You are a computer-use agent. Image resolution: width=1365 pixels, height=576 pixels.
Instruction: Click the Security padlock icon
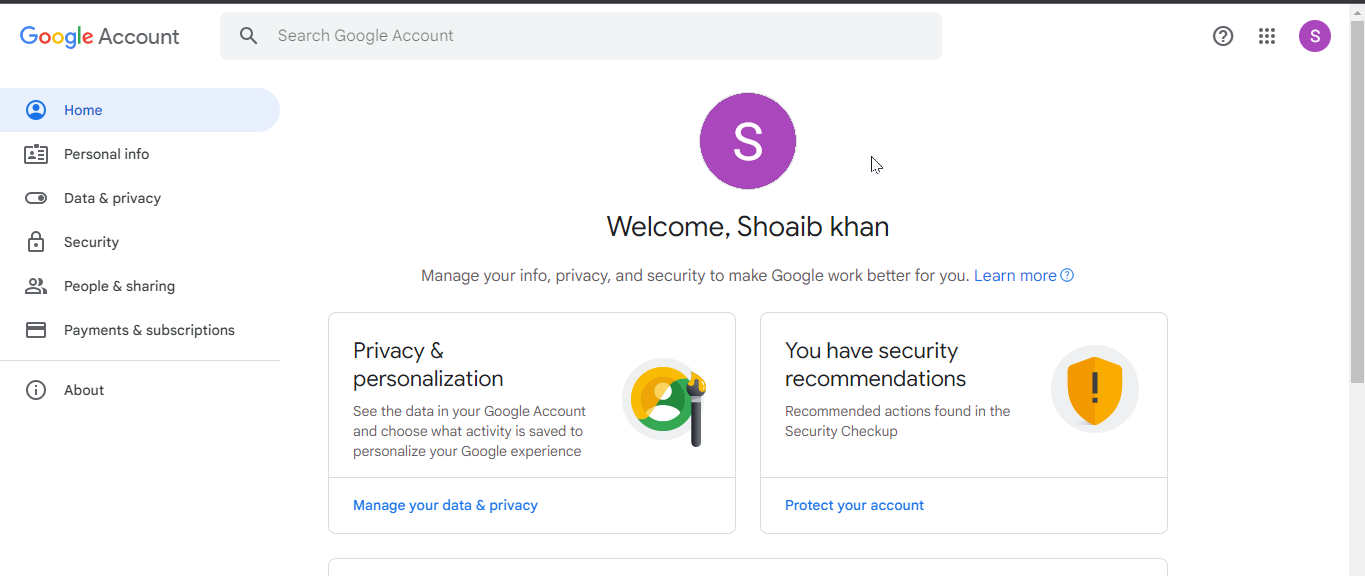pyautogui.click(x=36, y=242)
